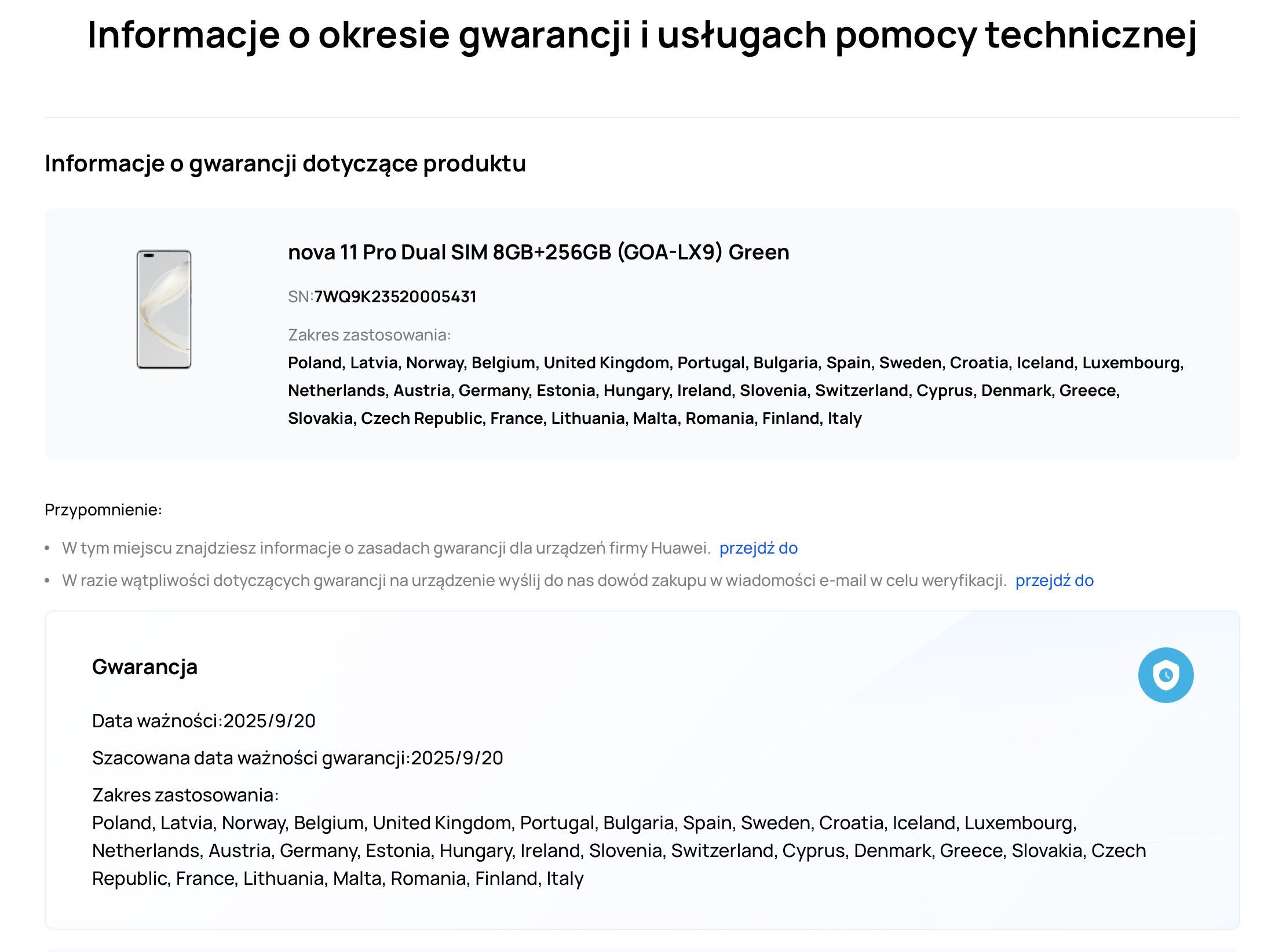Click 'Informacje o gwarancji dotyczące produktu' heading
The height and width of the screenshot is (952, 1264).
click(x=285, y=163)
